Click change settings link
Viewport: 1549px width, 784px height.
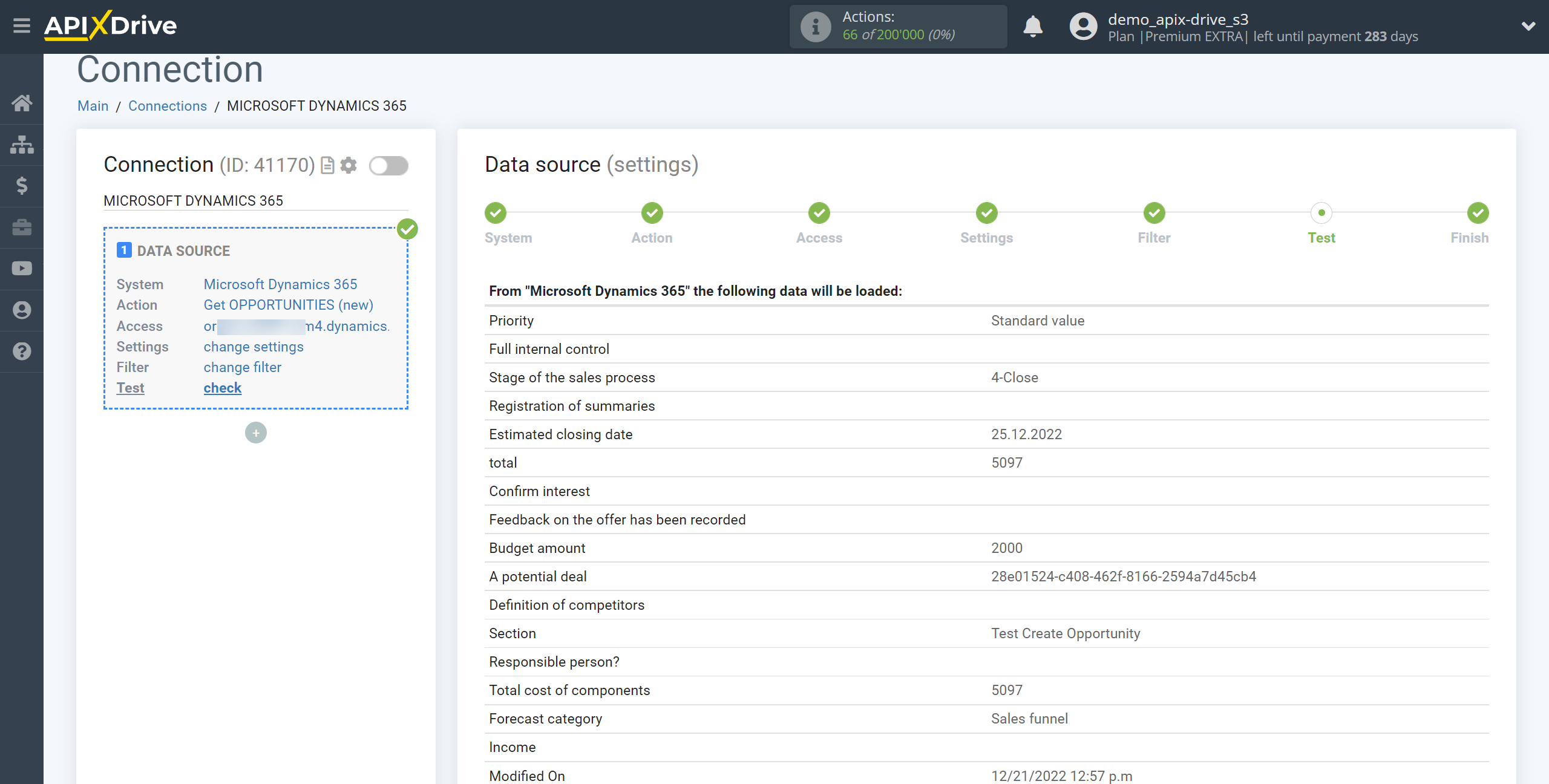pos(253,346)
